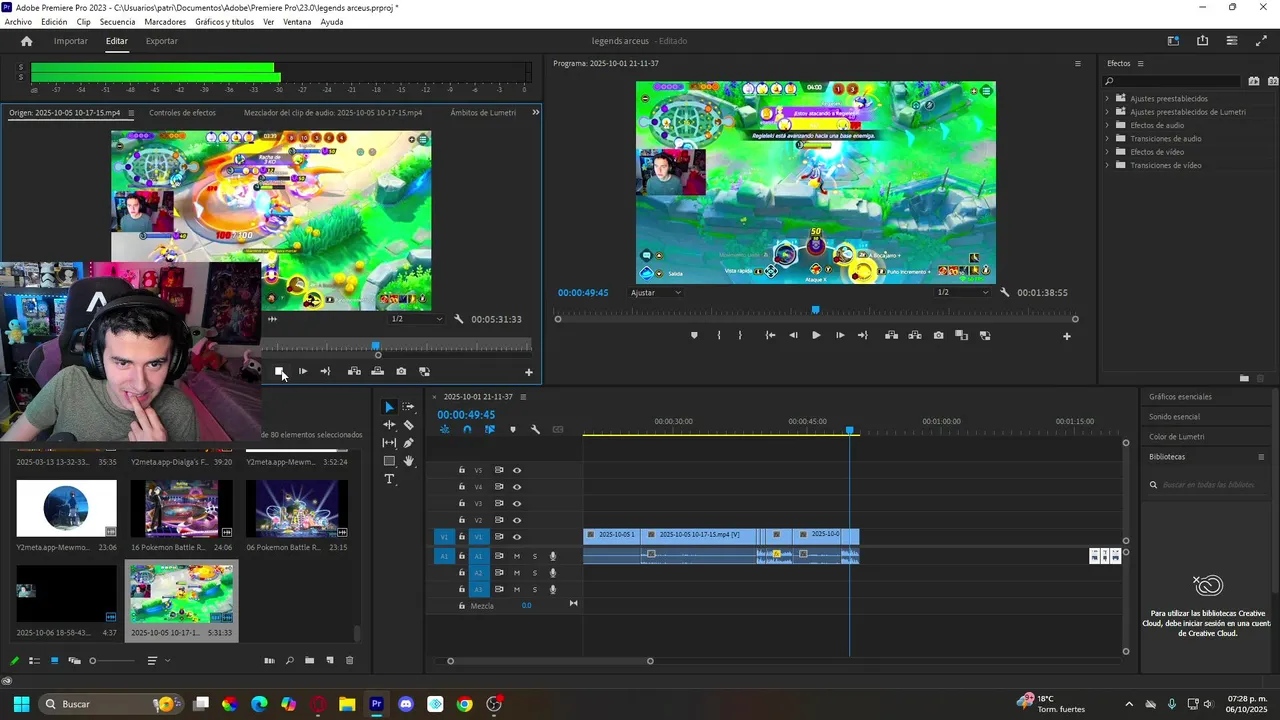
Task: Click Lift button in Program monitor
Action: click(891, 336)
